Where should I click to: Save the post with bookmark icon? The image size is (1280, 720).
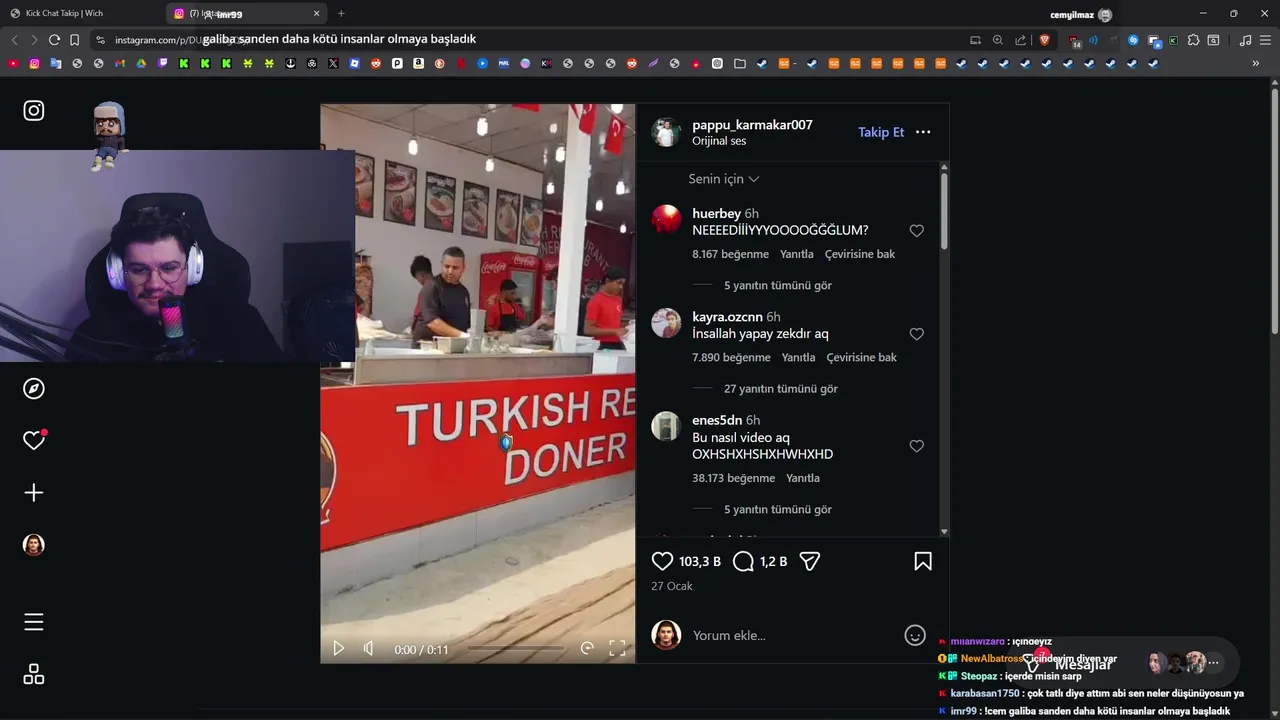pos(923,561)
